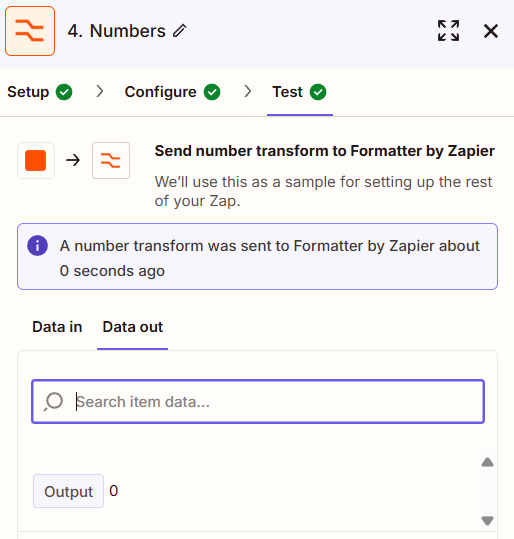Click the orange square trigger icon

coord(36,161)
